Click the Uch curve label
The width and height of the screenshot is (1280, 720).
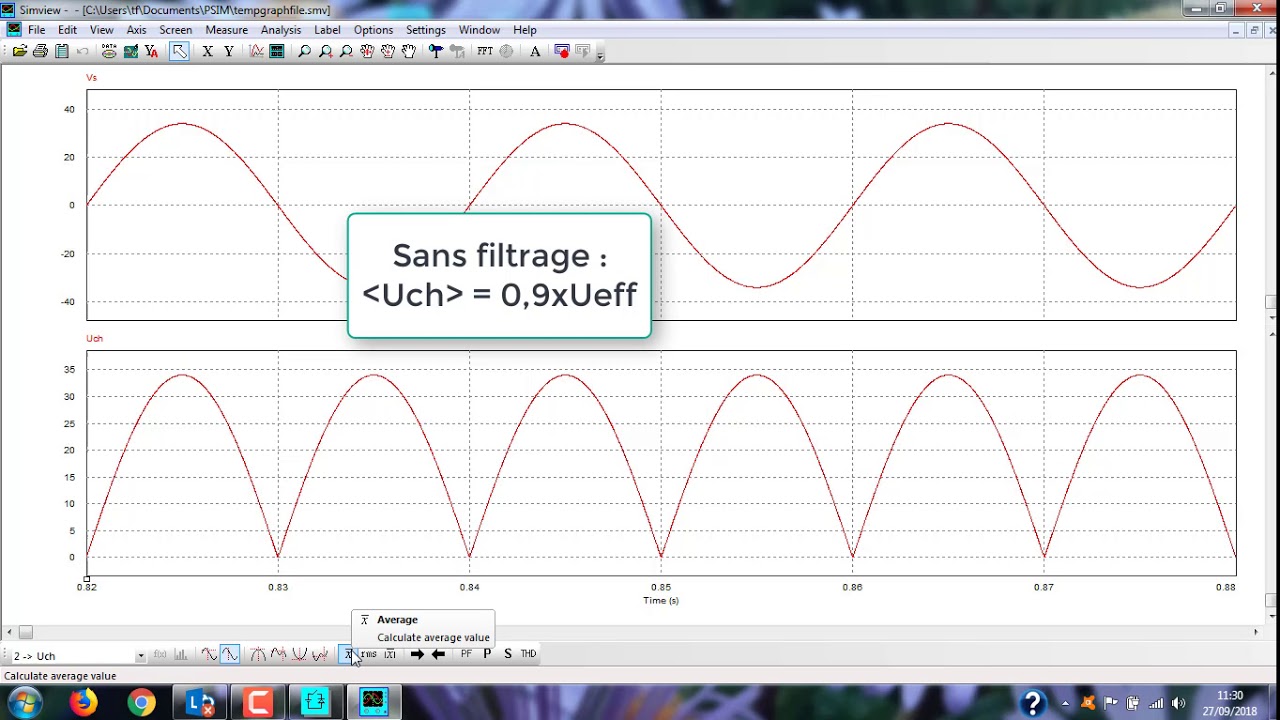tap(94, 338)
